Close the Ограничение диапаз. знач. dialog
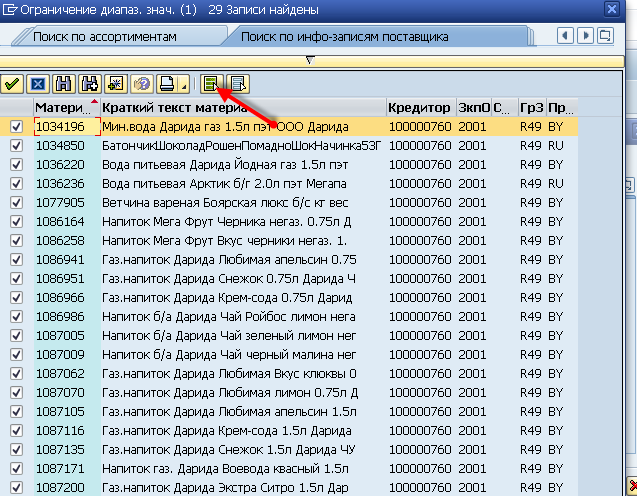This screenshot has height=496, width=637. pos(611,9)
